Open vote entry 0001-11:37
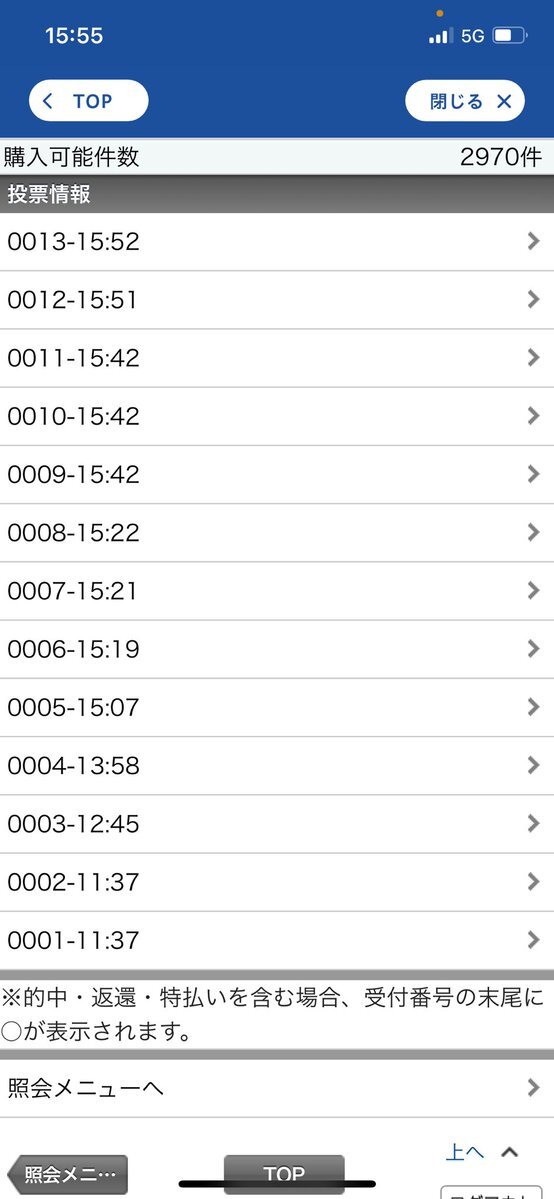 pyautogui.click(x=277, y=941)
